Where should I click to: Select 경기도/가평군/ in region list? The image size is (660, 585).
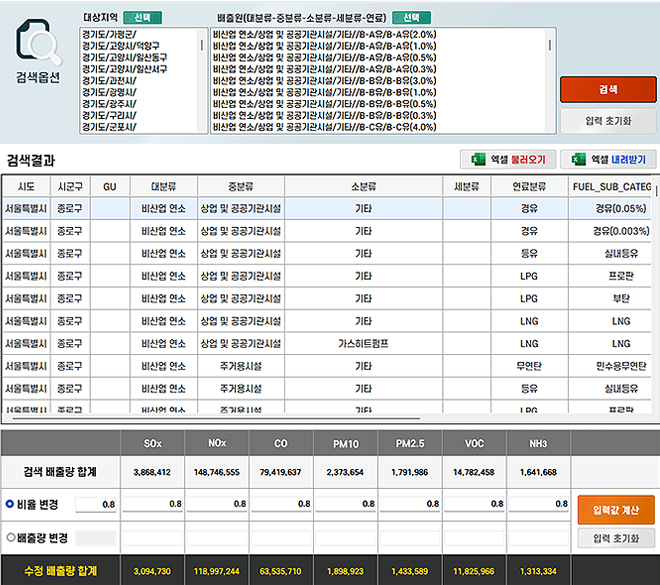pyautogui.click(x=109, y=35)
